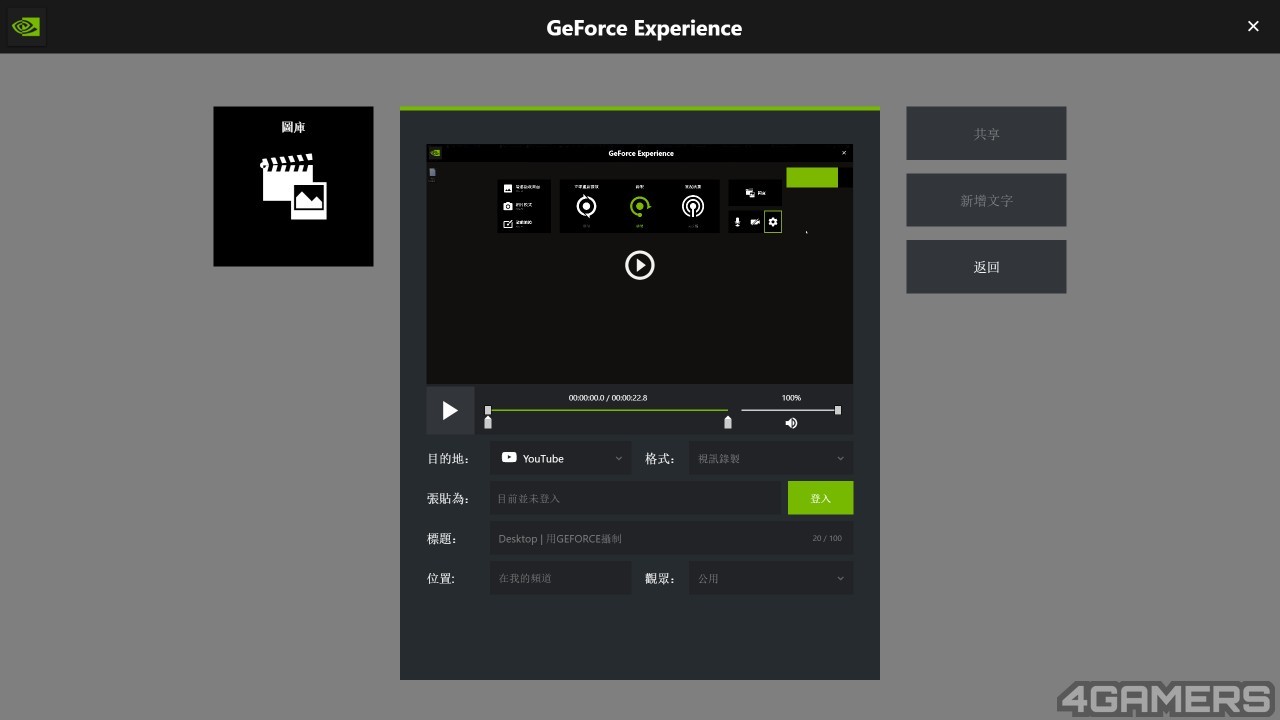Click the title field with Desktop text
This screenshot has width=1280, height=720.
(x=671, y=538)
